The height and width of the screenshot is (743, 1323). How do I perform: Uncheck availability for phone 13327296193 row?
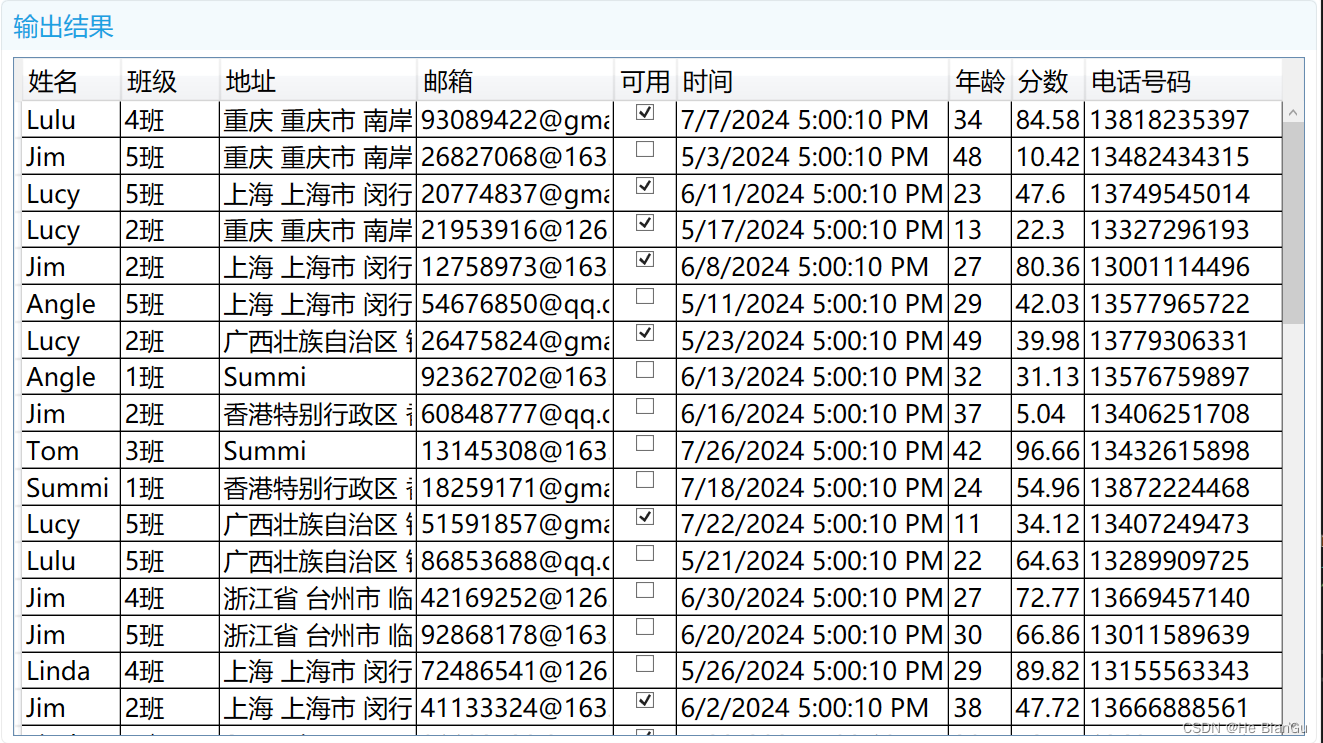click(x=645, y=223)
